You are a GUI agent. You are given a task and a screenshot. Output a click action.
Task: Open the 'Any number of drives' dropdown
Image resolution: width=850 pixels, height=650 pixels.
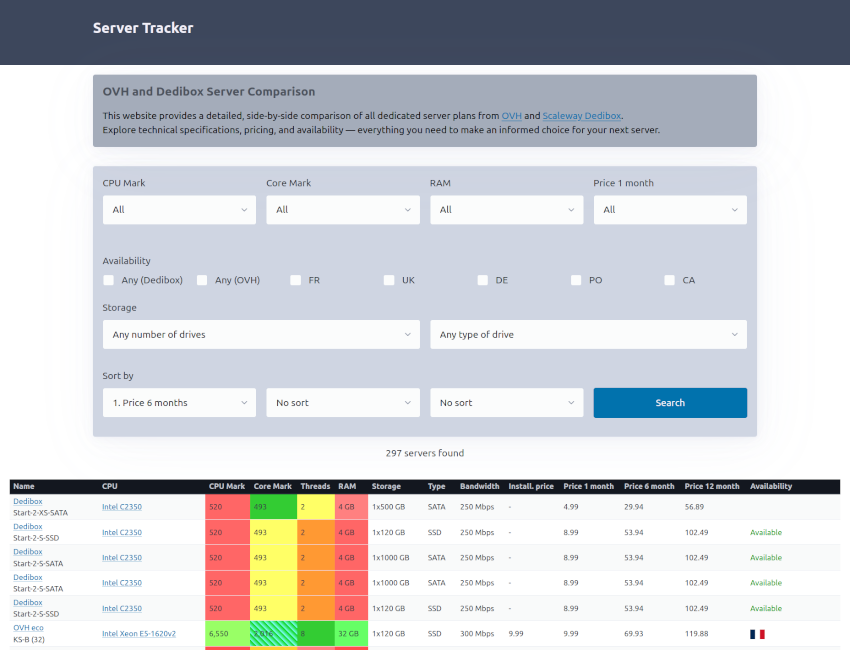[261, 335]
